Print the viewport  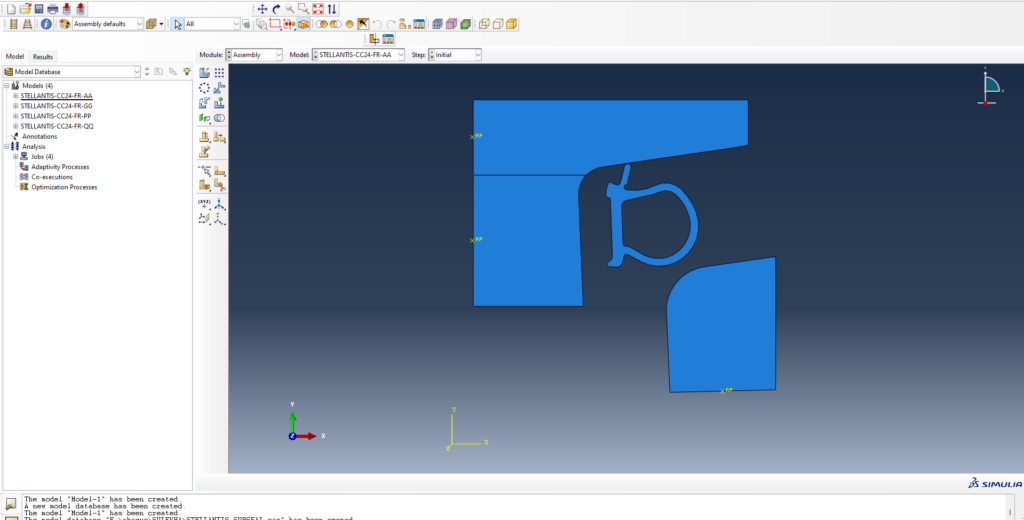point(52,8)
